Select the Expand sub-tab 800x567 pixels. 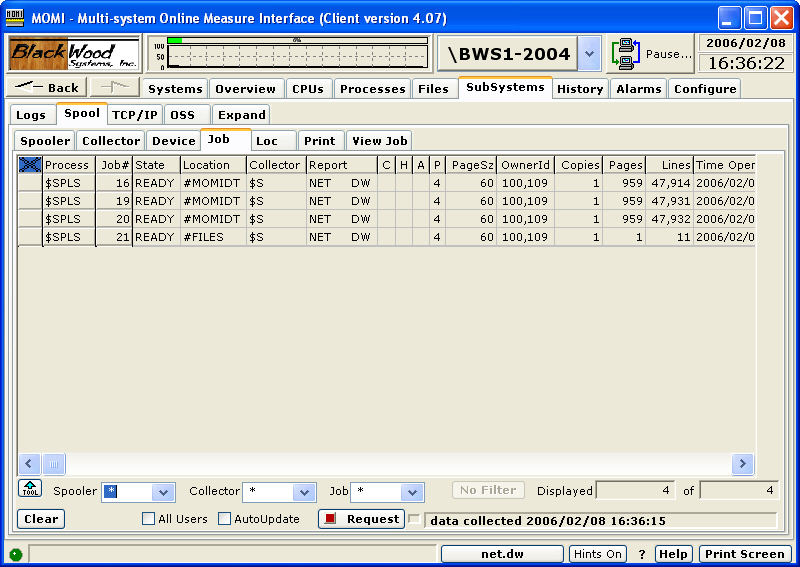[x=242, y=115]
